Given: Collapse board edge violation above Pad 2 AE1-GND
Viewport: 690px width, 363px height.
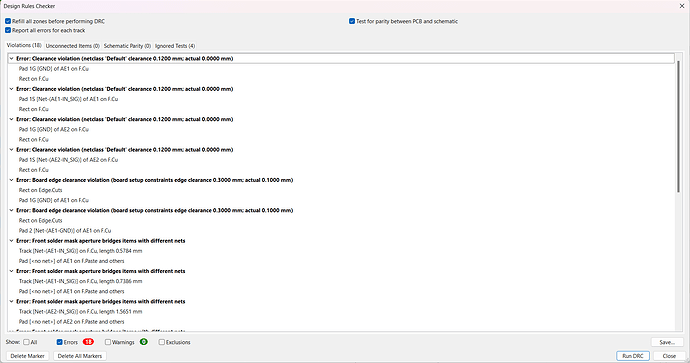Looking at the screenshot, I should coord(11,210).
